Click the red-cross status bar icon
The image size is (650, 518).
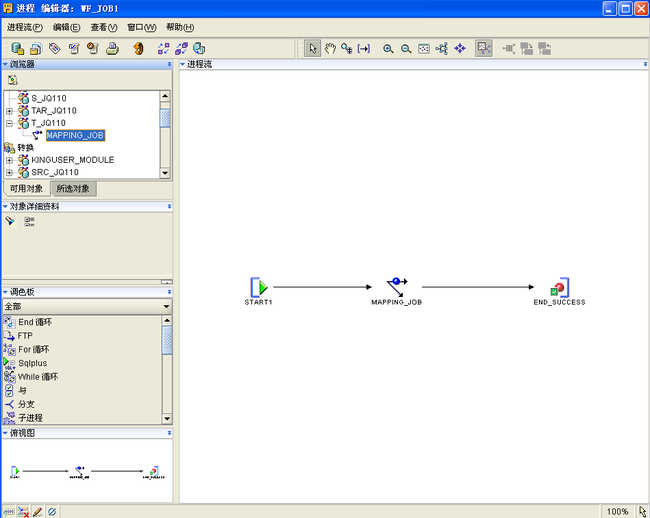pos(23,512)
